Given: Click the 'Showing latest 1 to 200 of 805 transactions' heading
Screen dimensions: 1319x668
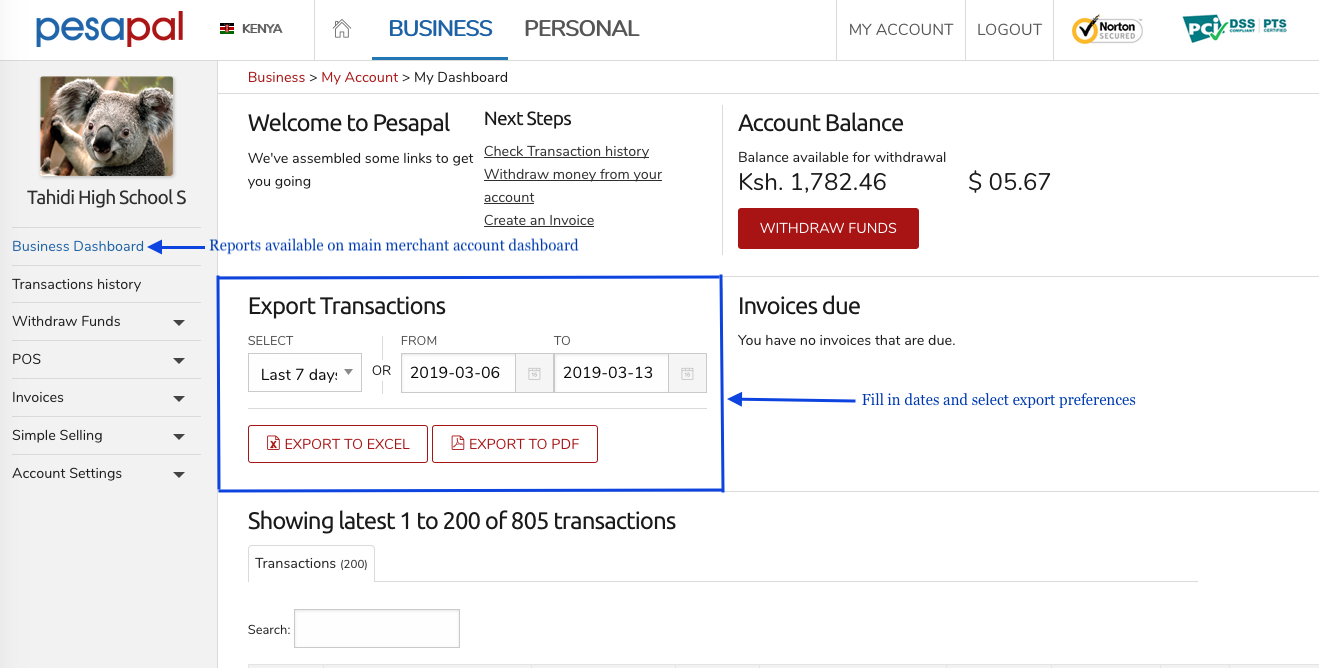Looking at the screenshot, I should [x=462, y=521].
